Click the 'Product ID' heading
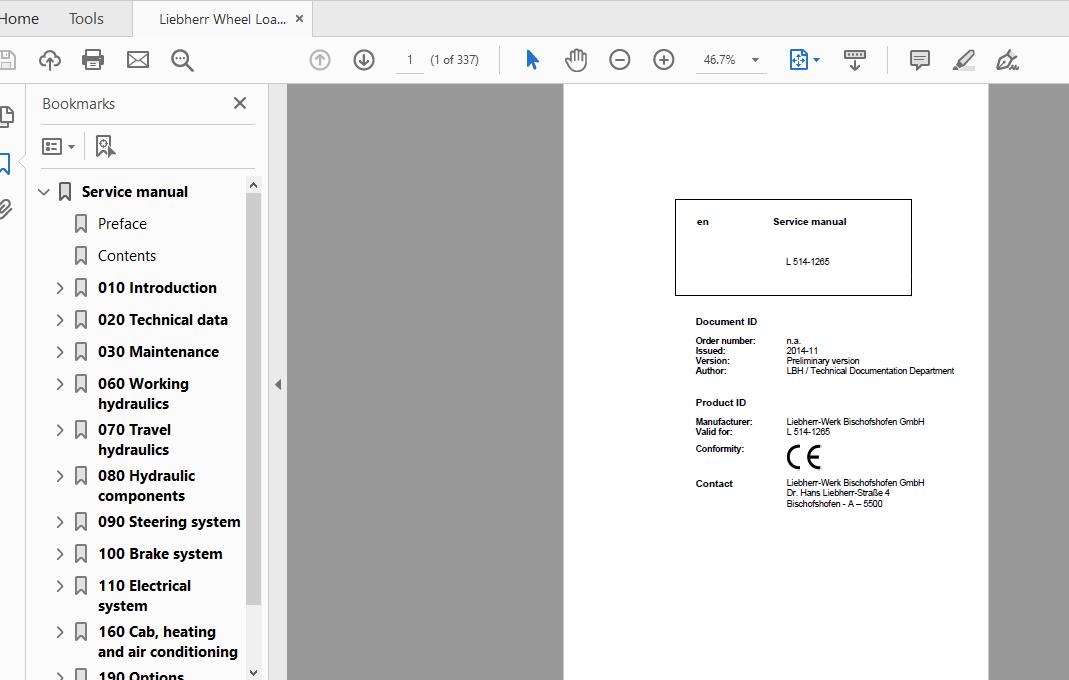The image size is (1069, 680). click(x=721, y=402)
